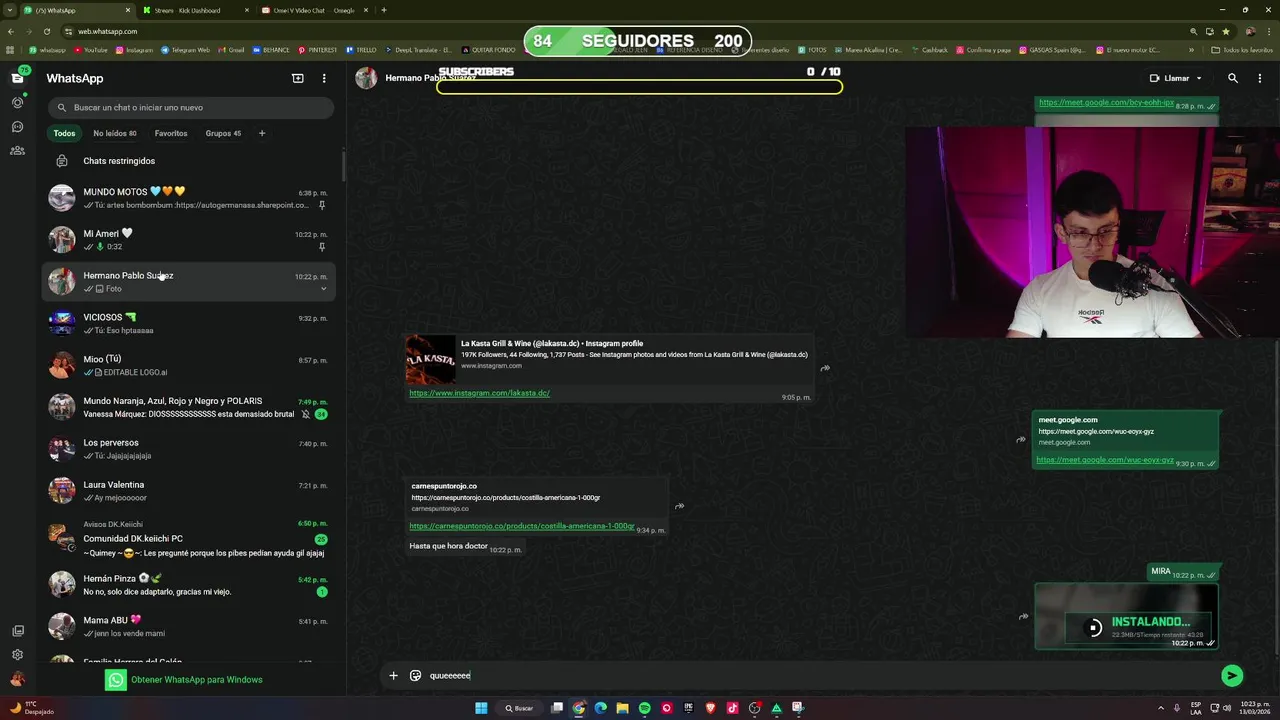The image size is (1280, 720).
Task: Click the Chats restringidos lock icon
Action: 62,161
